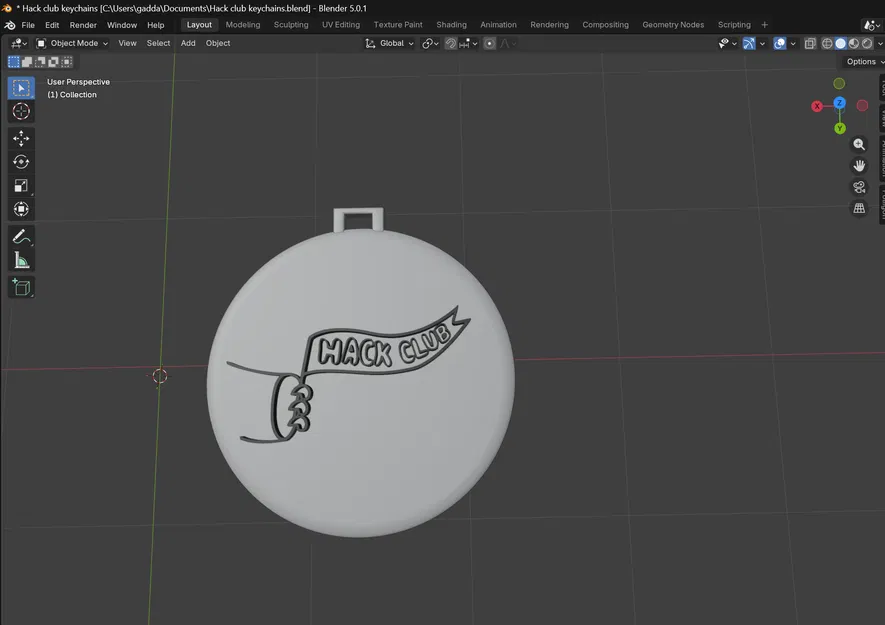The height and width of the screenshot is (625, 885).
Task: Toggle proportional editing
Action: (x=489, y=43)
